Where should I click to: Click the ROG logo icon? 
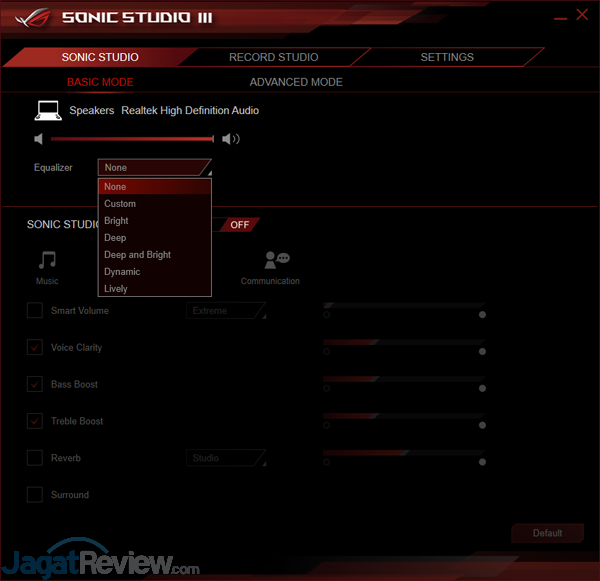click(33, 18)
